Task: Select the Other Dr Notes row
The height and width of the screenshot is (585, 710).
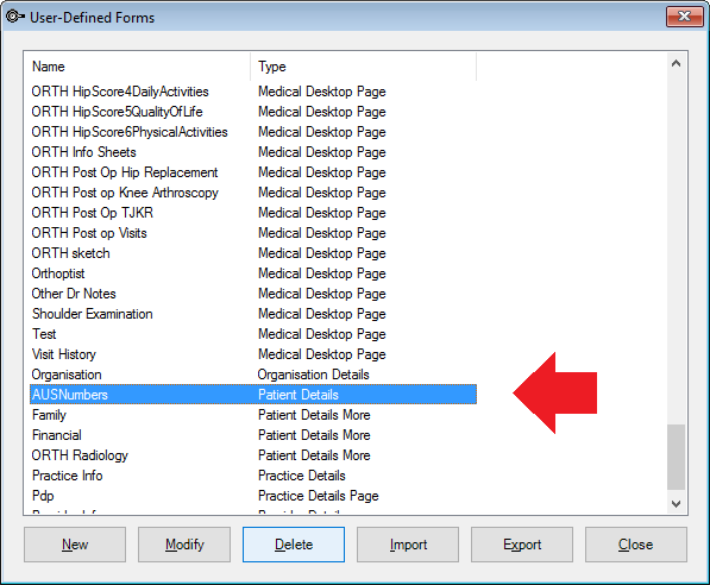Action: (x=254, y=293)
